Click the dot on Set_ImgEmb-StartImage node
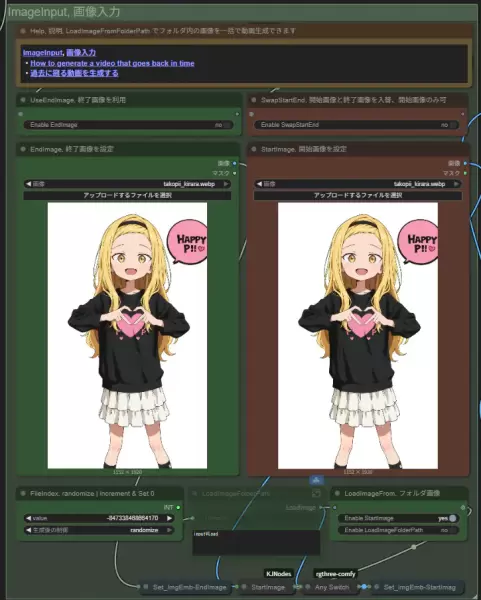This screenshot has height=600, width=481. coord(377,587)
